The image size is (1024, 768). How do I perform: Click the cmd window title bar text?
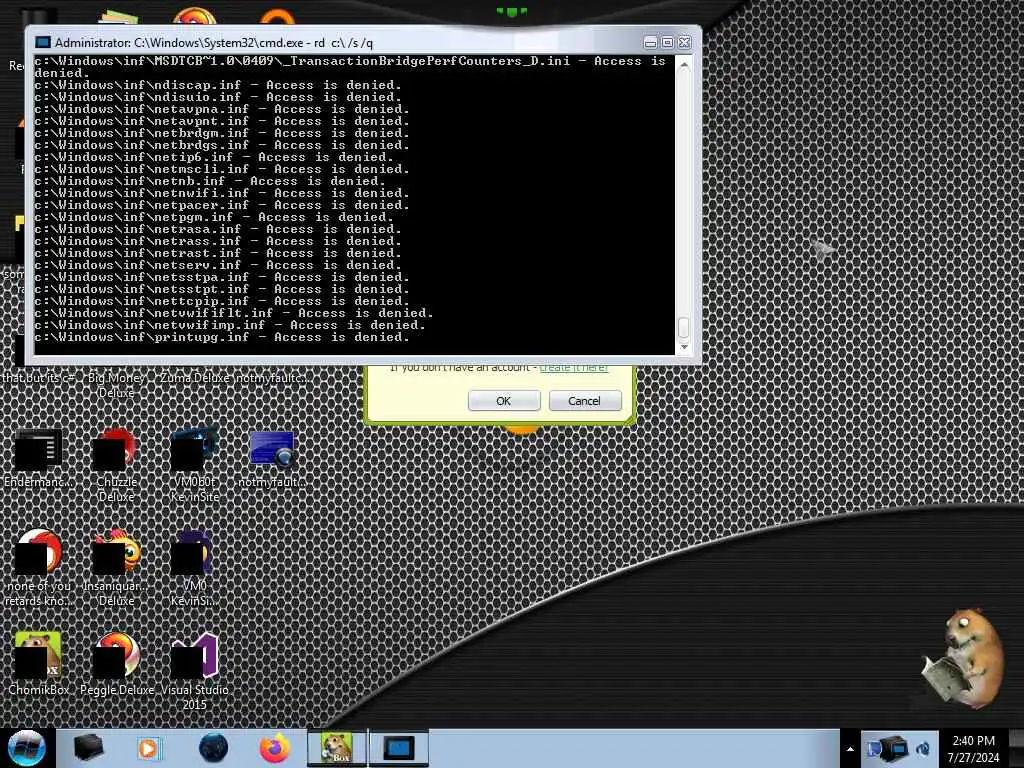(214, 43)
